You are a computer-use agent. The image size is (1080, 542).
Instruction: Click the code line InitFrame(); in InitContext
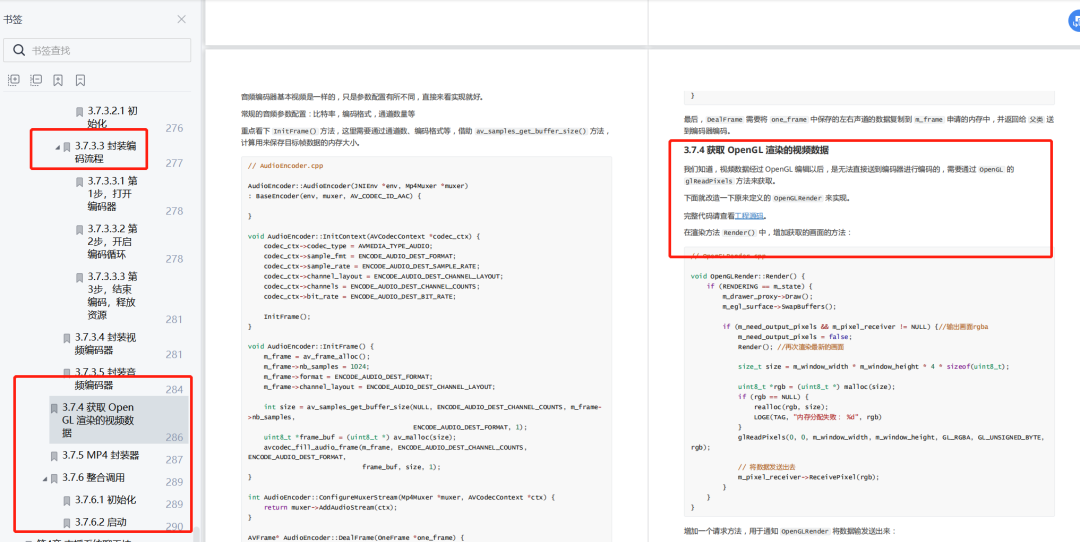(287, 316)
